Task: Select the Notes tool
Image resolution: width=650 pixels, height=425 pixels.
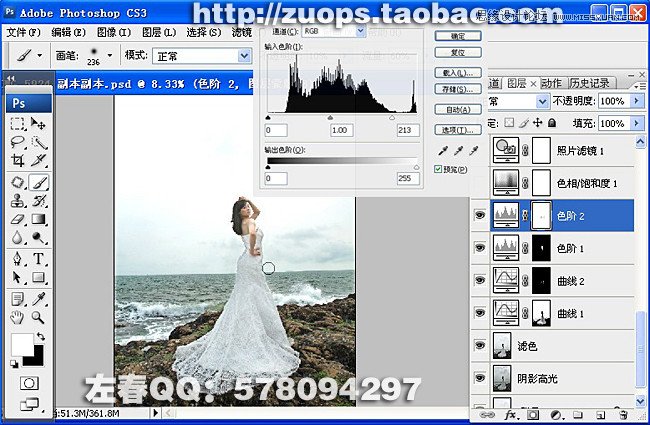Action: pos(17,299)
